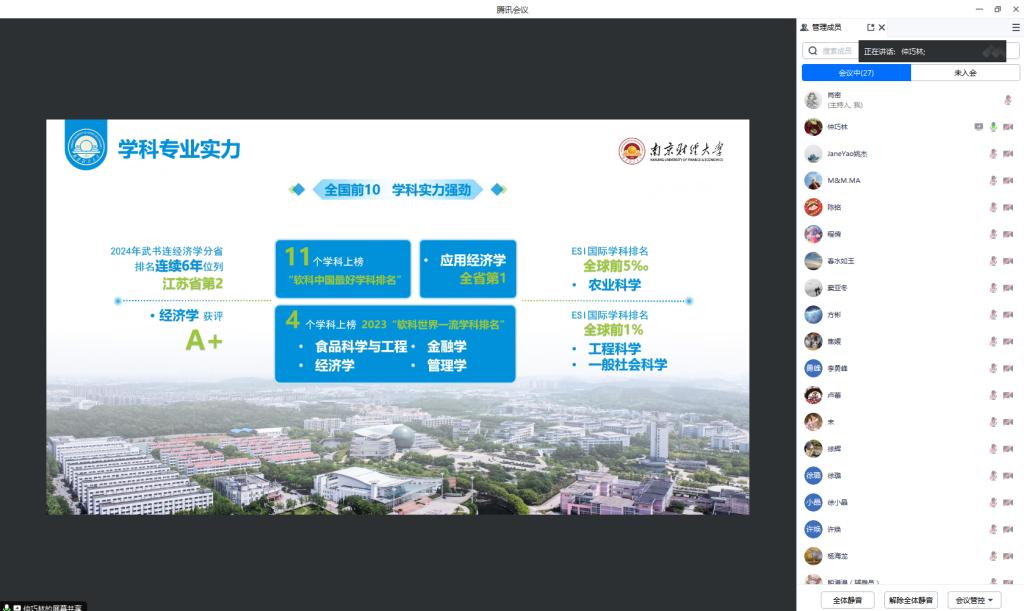Screen dimensions: 1024x611
Task: Expand the 会议管控 dropdown
Action: [x=976, y=600]
